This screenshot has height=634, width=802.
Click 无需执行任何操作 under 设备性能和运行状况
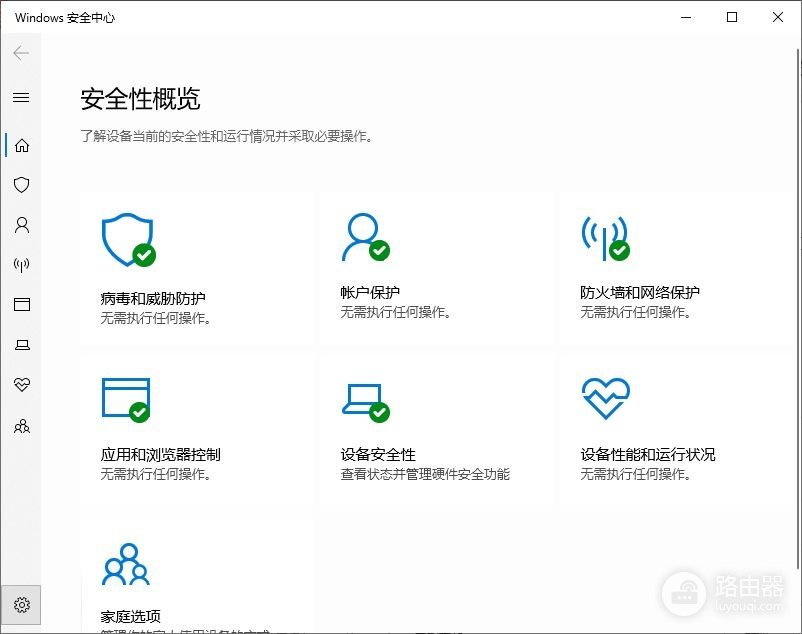tap(635, 474)
